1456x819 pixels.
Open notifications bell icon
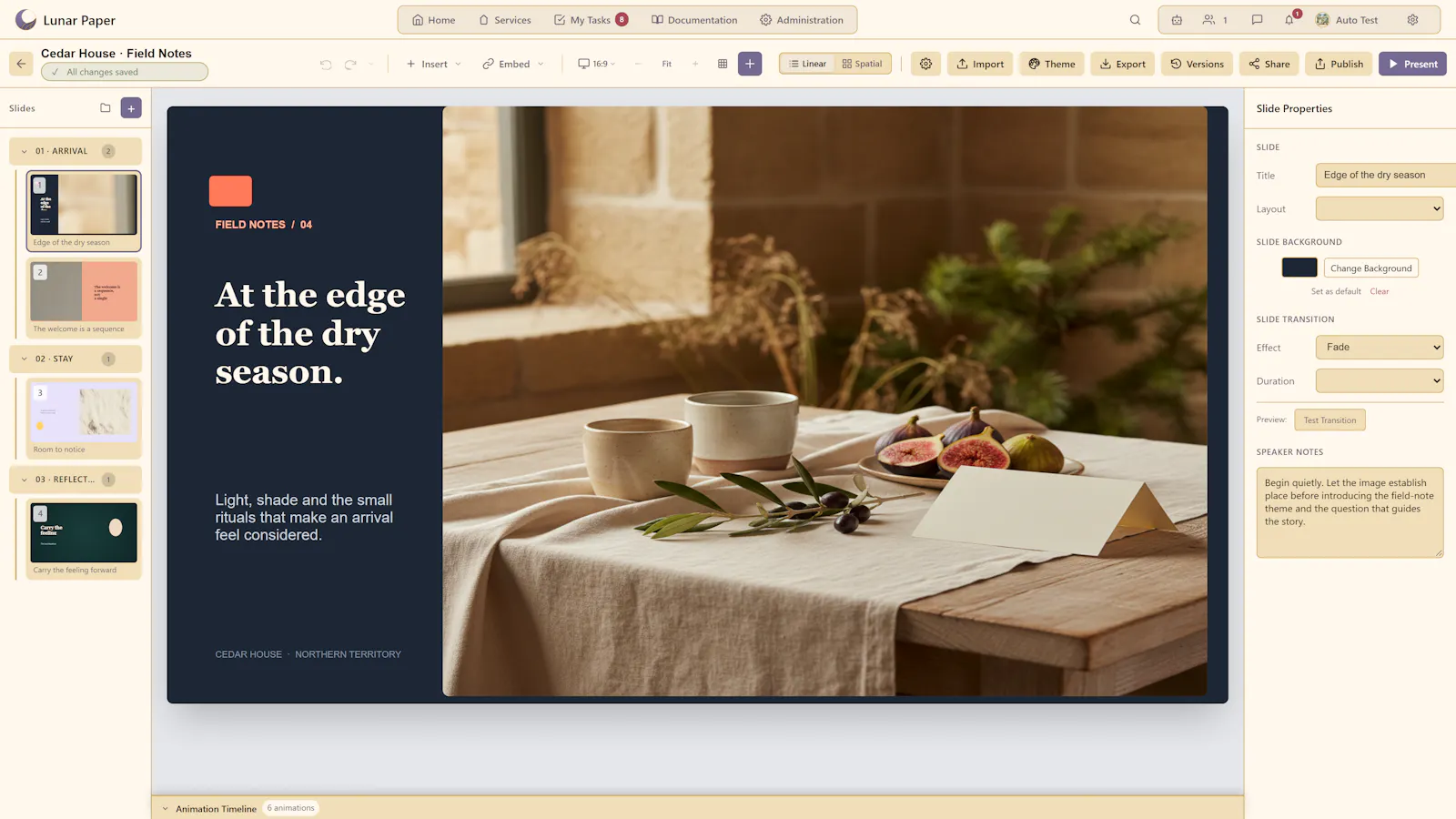point(1289,20)
